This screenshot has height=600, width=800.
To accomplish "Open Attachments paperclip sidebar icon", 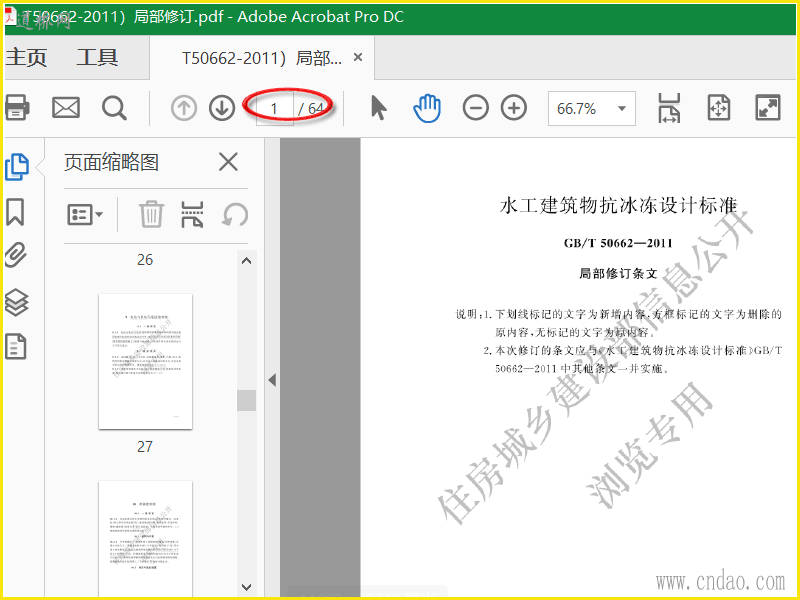I will [x=16, y=256].
